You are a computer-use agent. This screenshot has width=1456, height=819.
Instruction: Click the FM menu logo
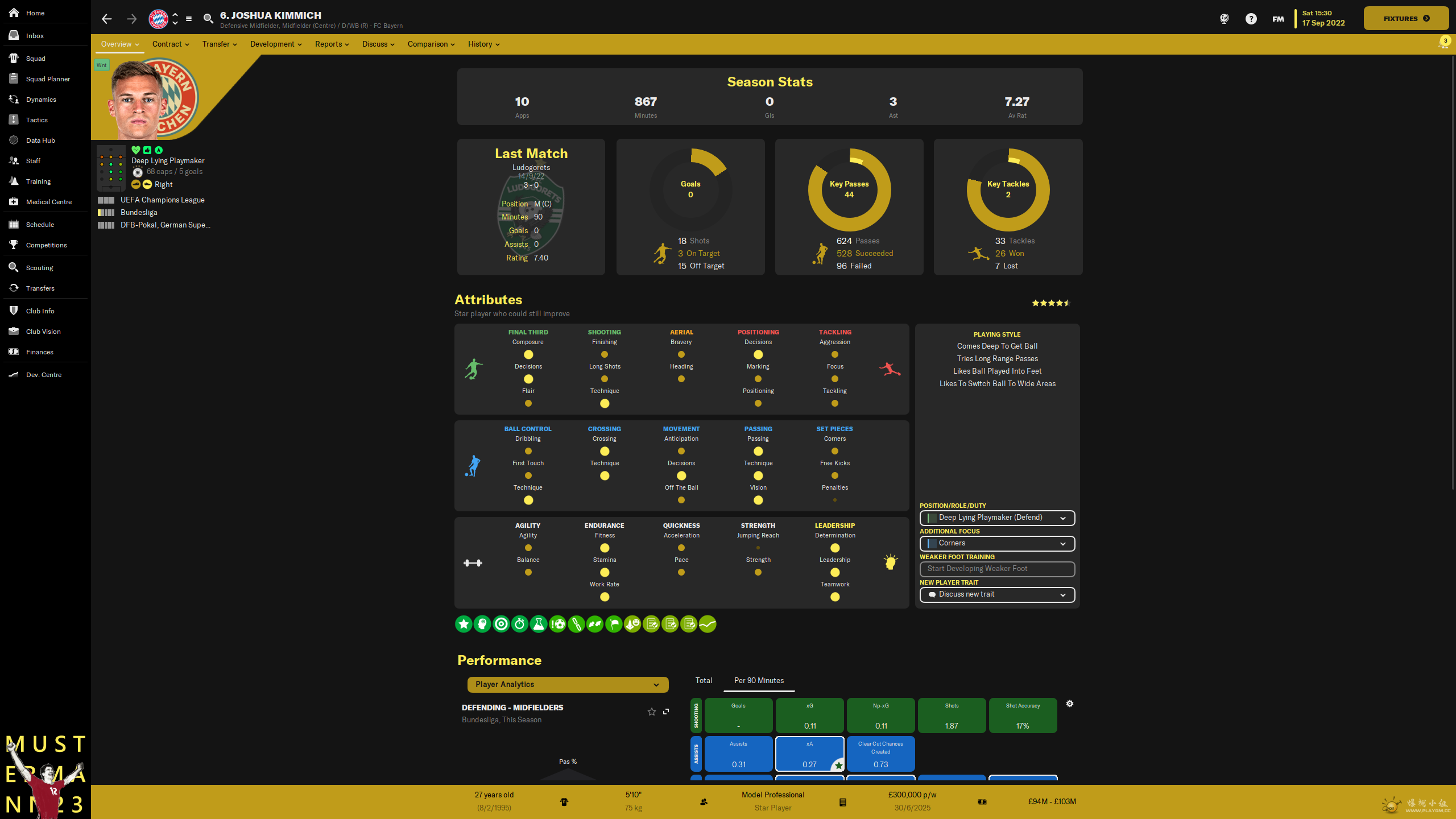point(1278,19)
